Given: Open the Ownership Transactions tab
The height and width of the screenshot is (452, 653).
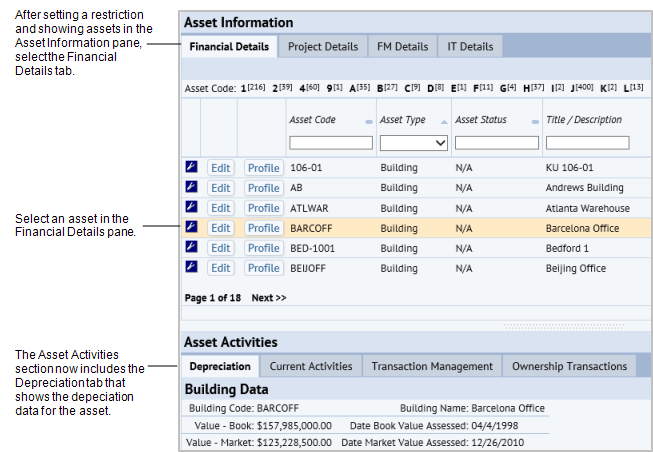Looking at the screenshot, I should [569, 366].
